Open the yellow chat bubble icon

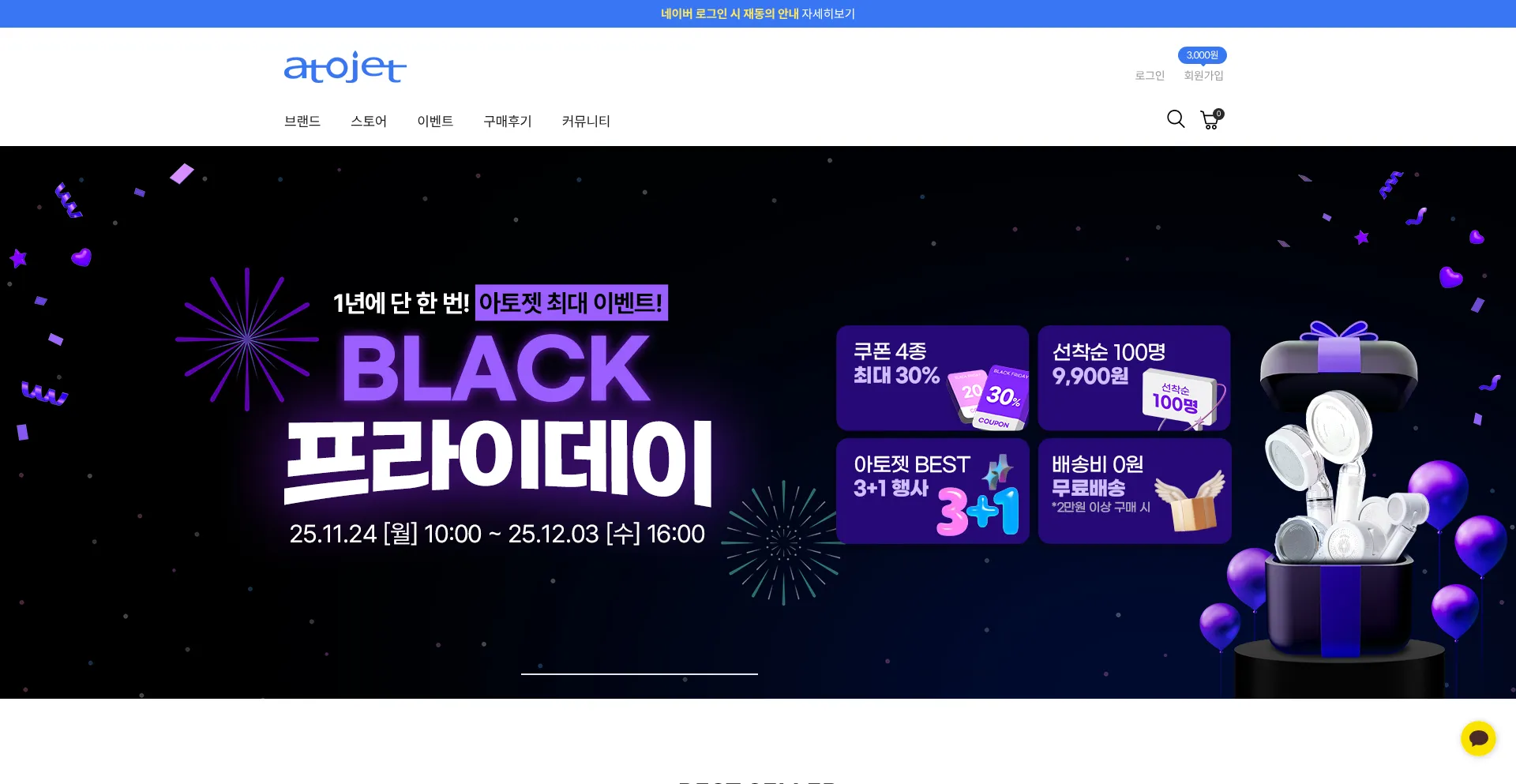(1478, 739)
